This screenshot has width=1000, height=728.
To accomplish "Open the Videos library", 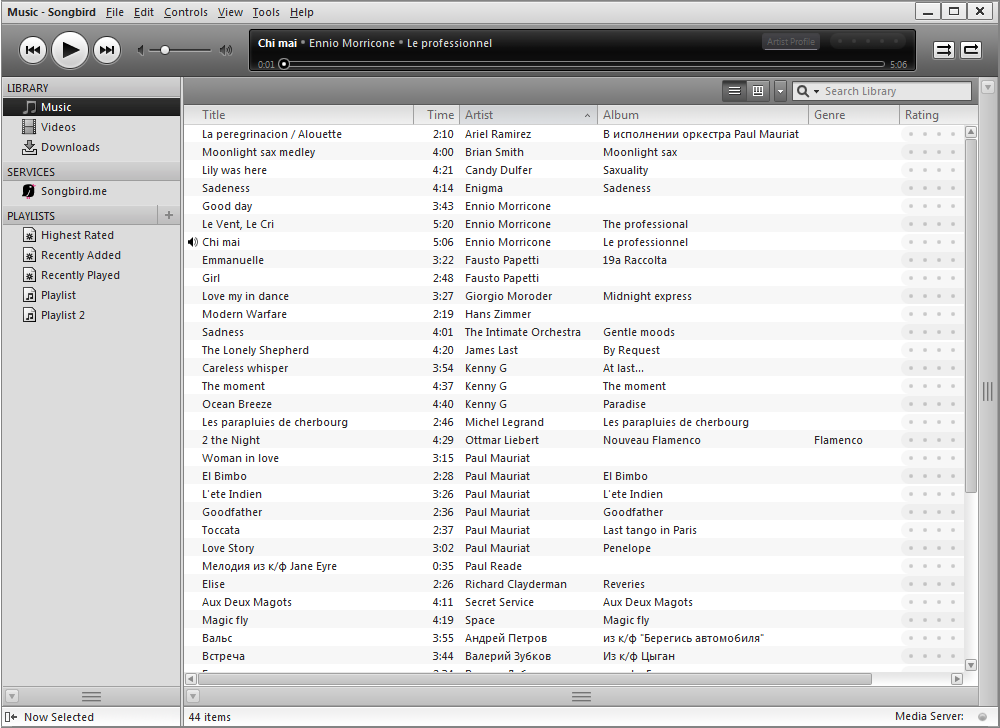I will click(58, 127).
